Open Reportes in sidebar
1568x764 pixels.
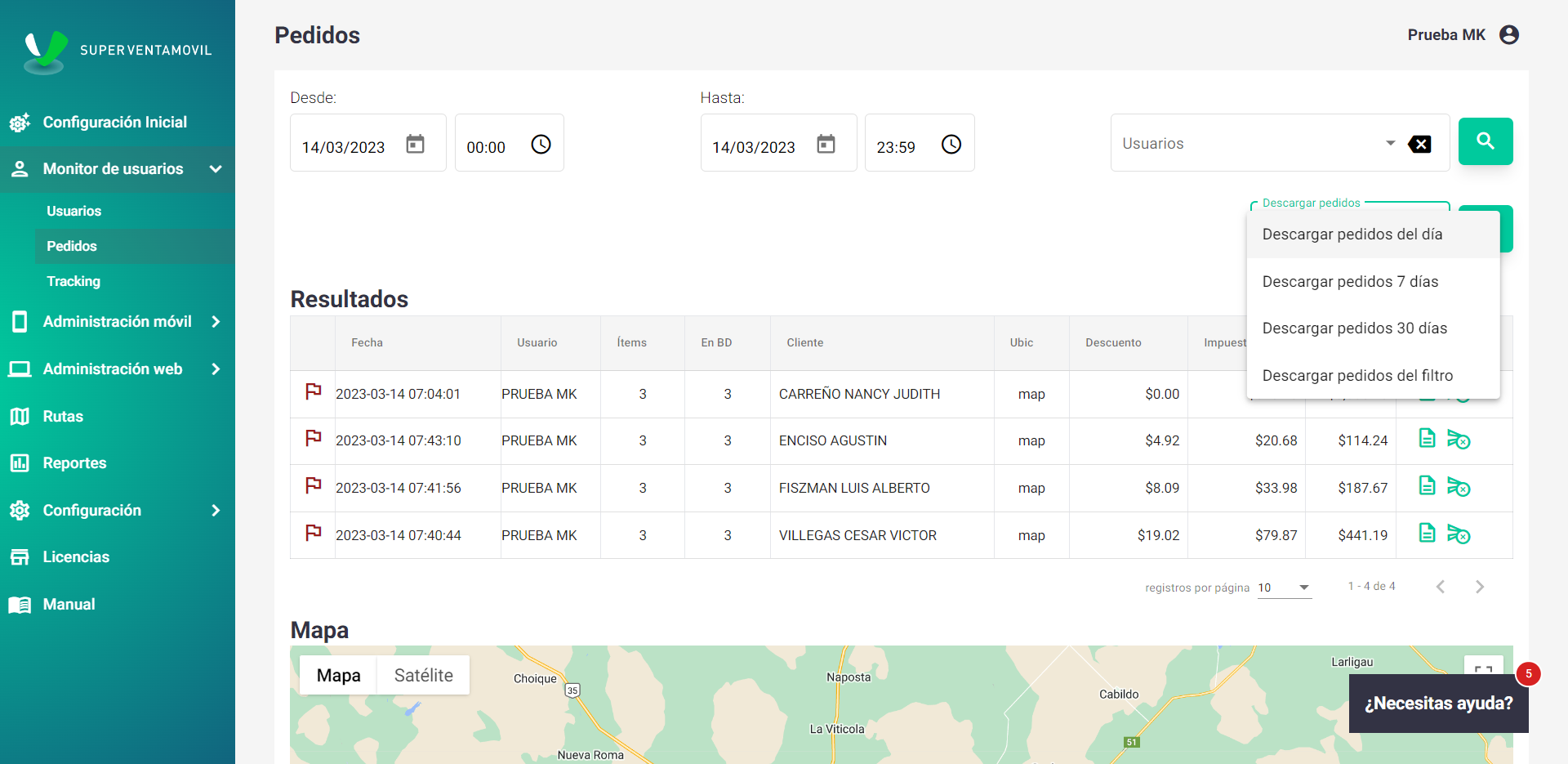click(118, 463)
